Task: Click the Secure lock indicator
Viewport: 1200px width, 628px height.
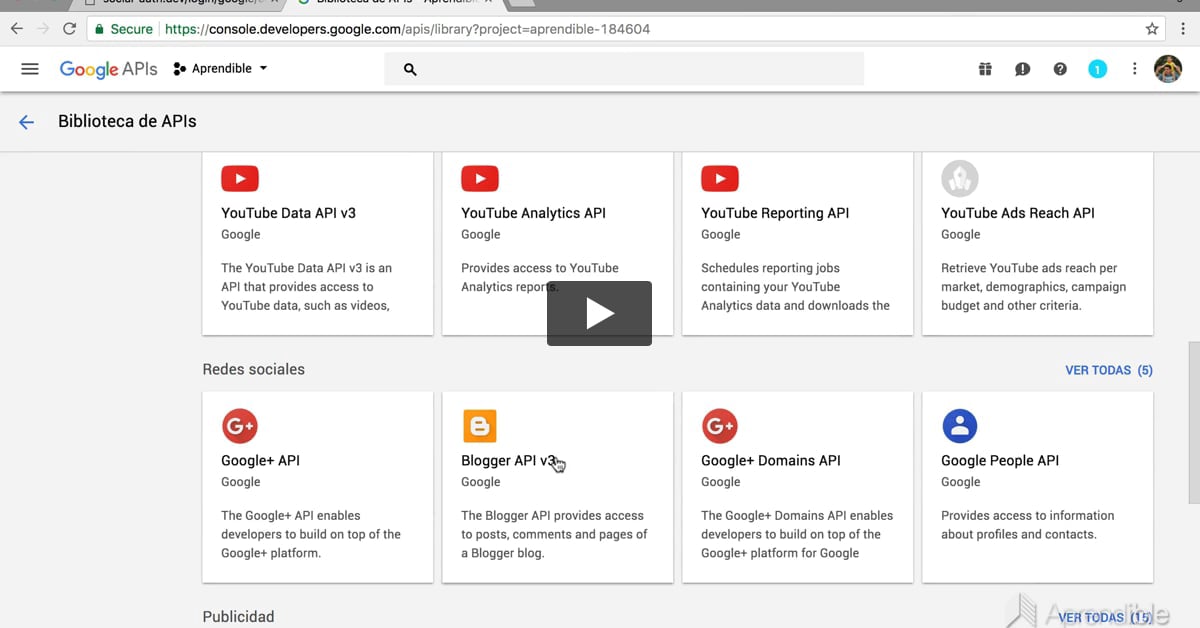Action: (124, 29)
